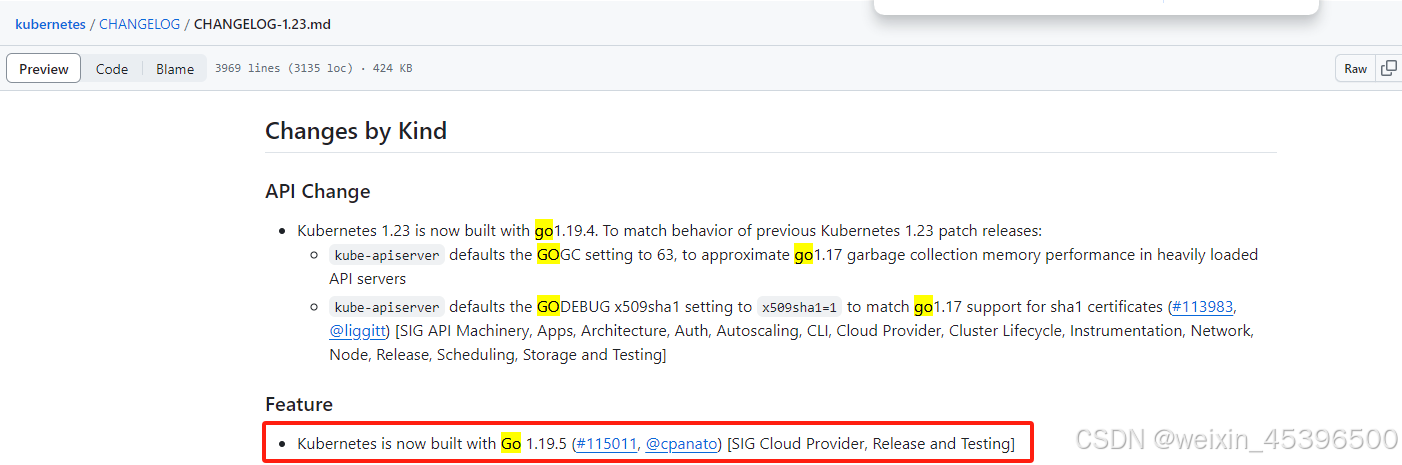Open the Raw file view
1402x465 pixels.
(x=1355, y=68)
